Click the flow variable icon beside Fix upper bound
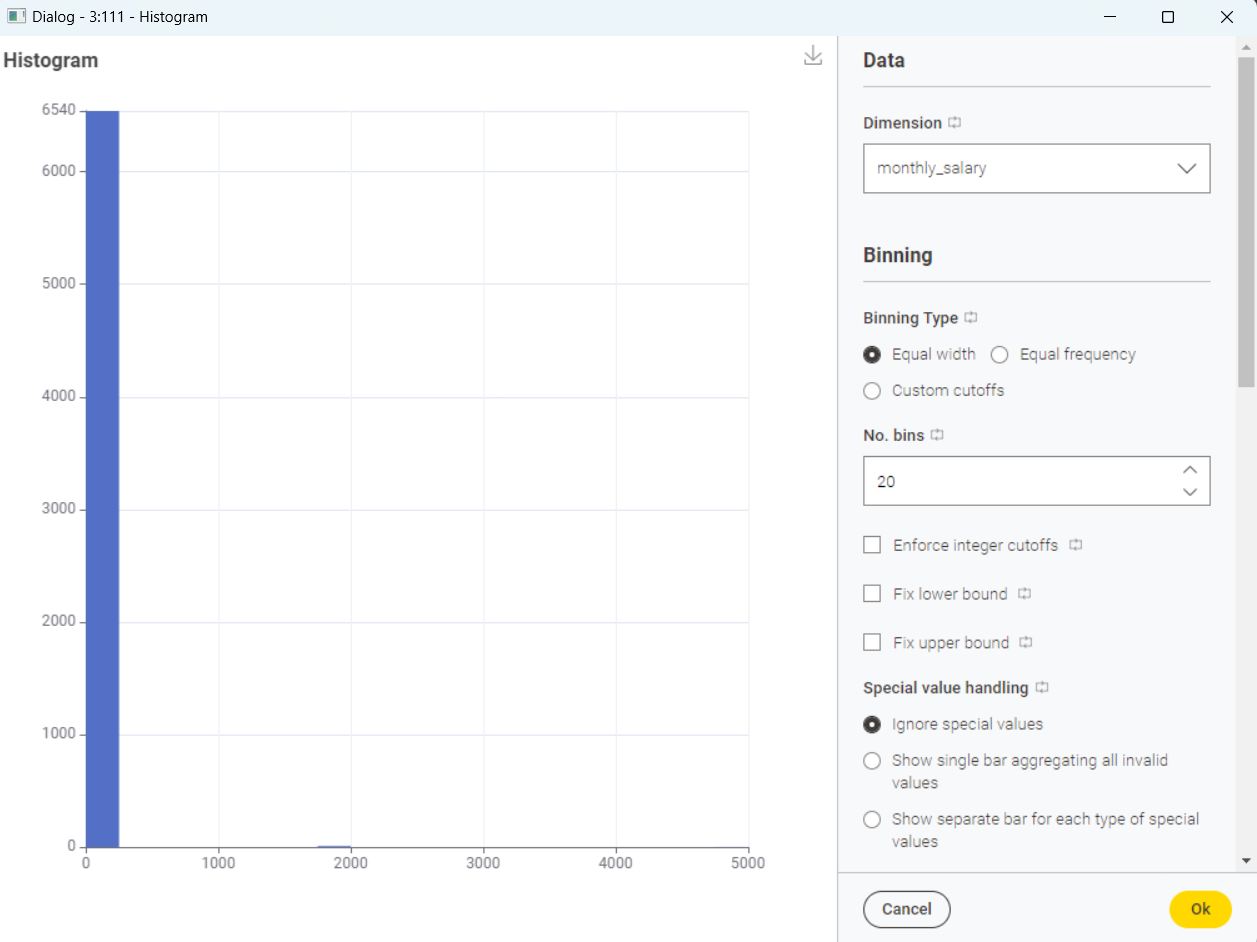The image size is (1257, 942). pyautogui.click(x=1025, y=642)
